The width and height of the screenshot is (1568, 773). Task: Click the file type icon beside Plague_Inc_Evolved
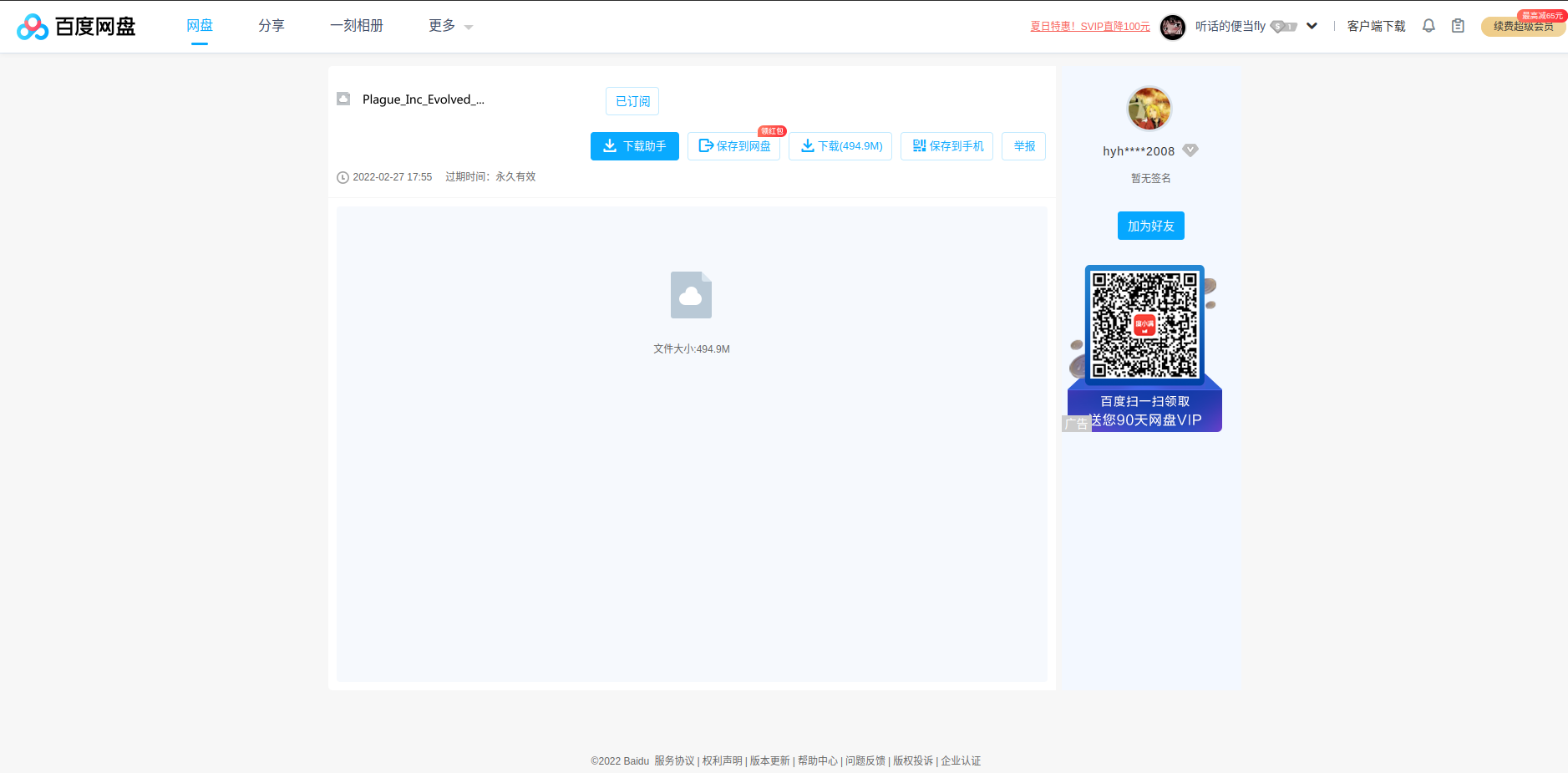(343, 99)
